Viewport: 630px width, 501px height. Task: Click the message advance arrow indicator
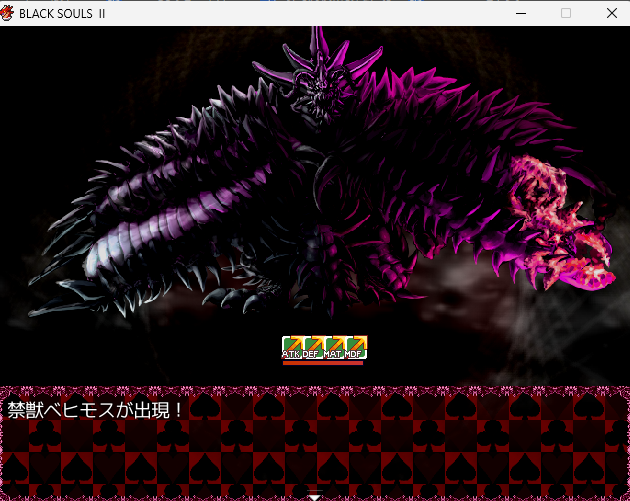click(315, 497)
